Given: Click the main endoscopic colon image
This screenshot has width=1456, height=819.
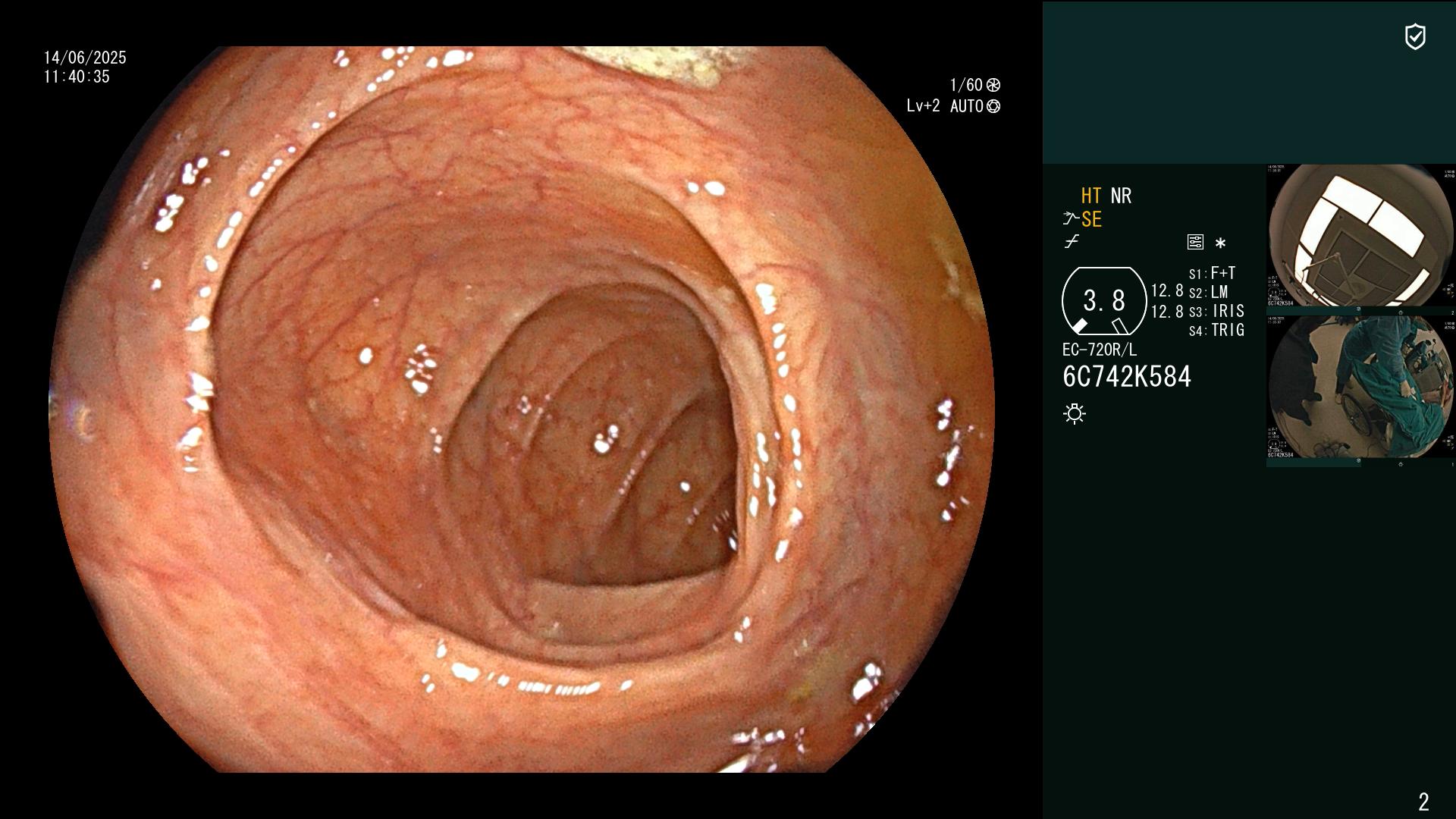Looking at the screenshot, I should point(522,409).
